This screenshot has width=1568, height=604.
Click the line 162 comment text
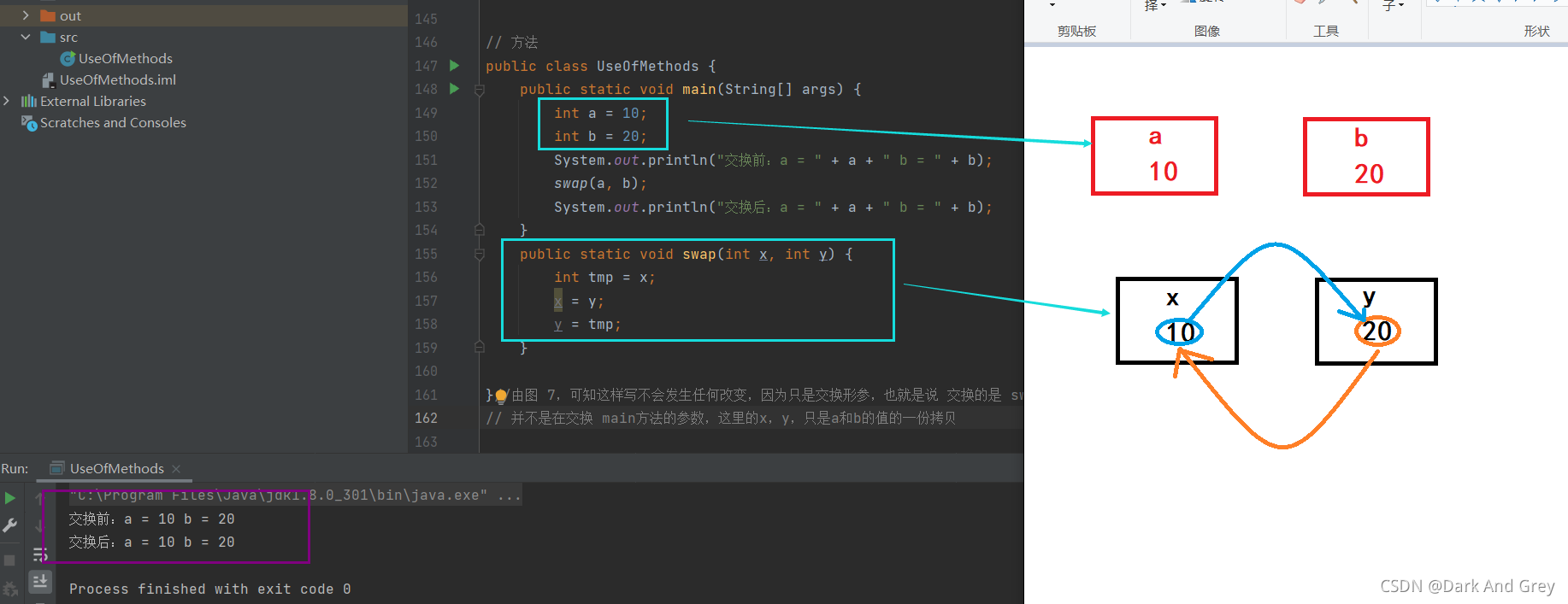(721, 418)
